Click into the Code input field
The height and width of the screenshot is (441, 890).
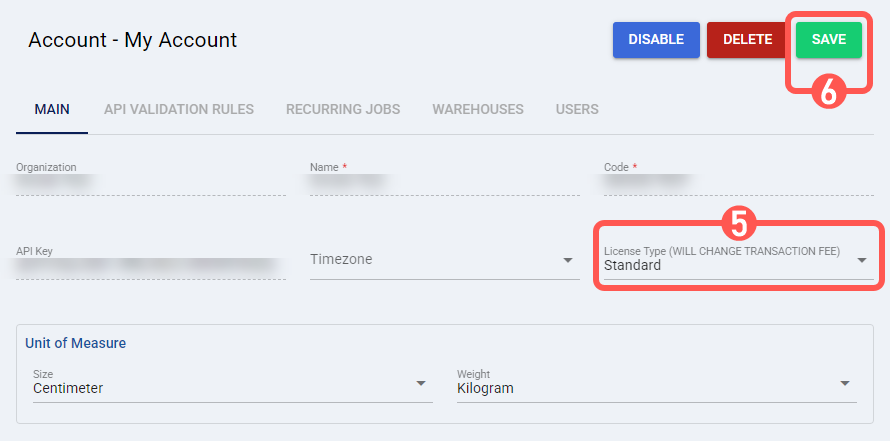point(738,180)
